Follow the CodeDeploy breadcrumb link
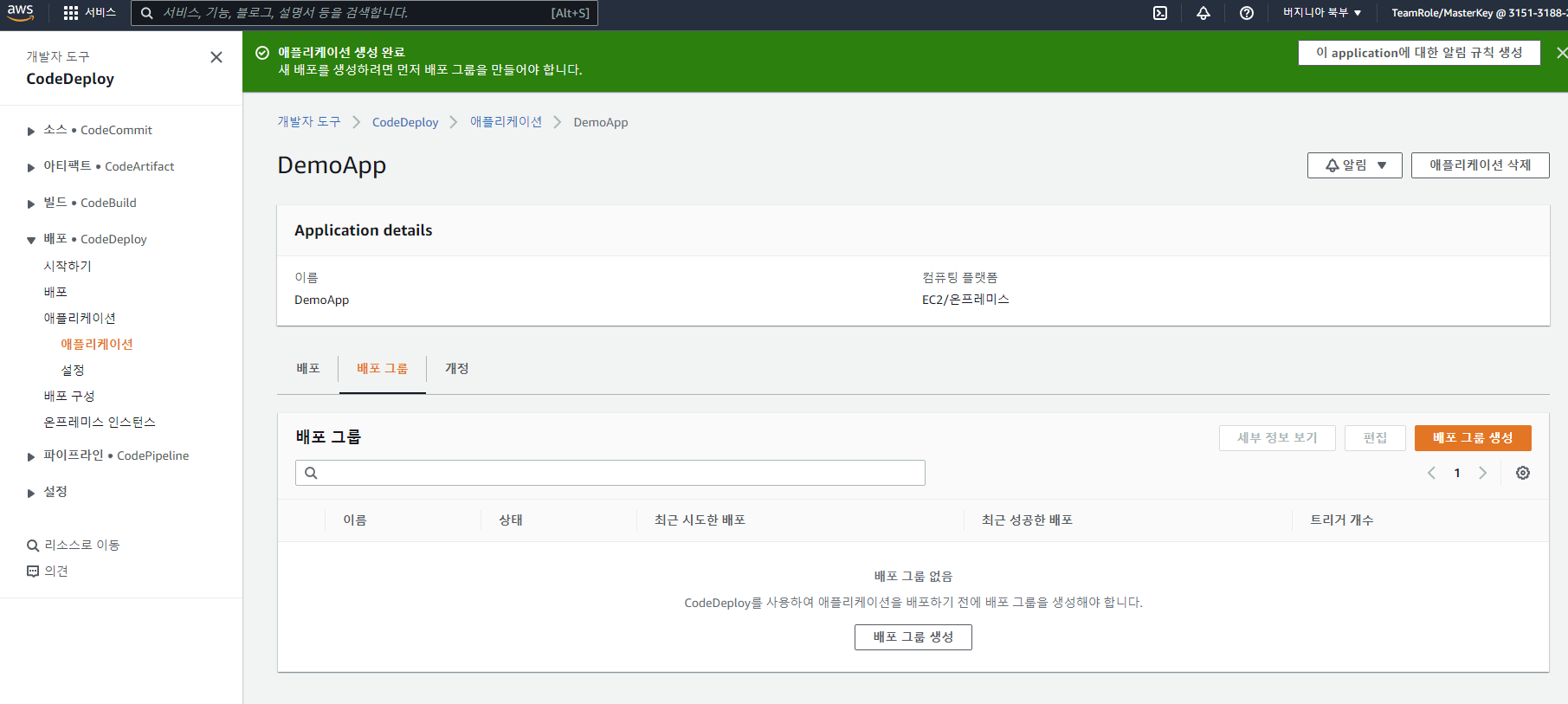This screenshot has height=704, width=1568. point(405,122)
